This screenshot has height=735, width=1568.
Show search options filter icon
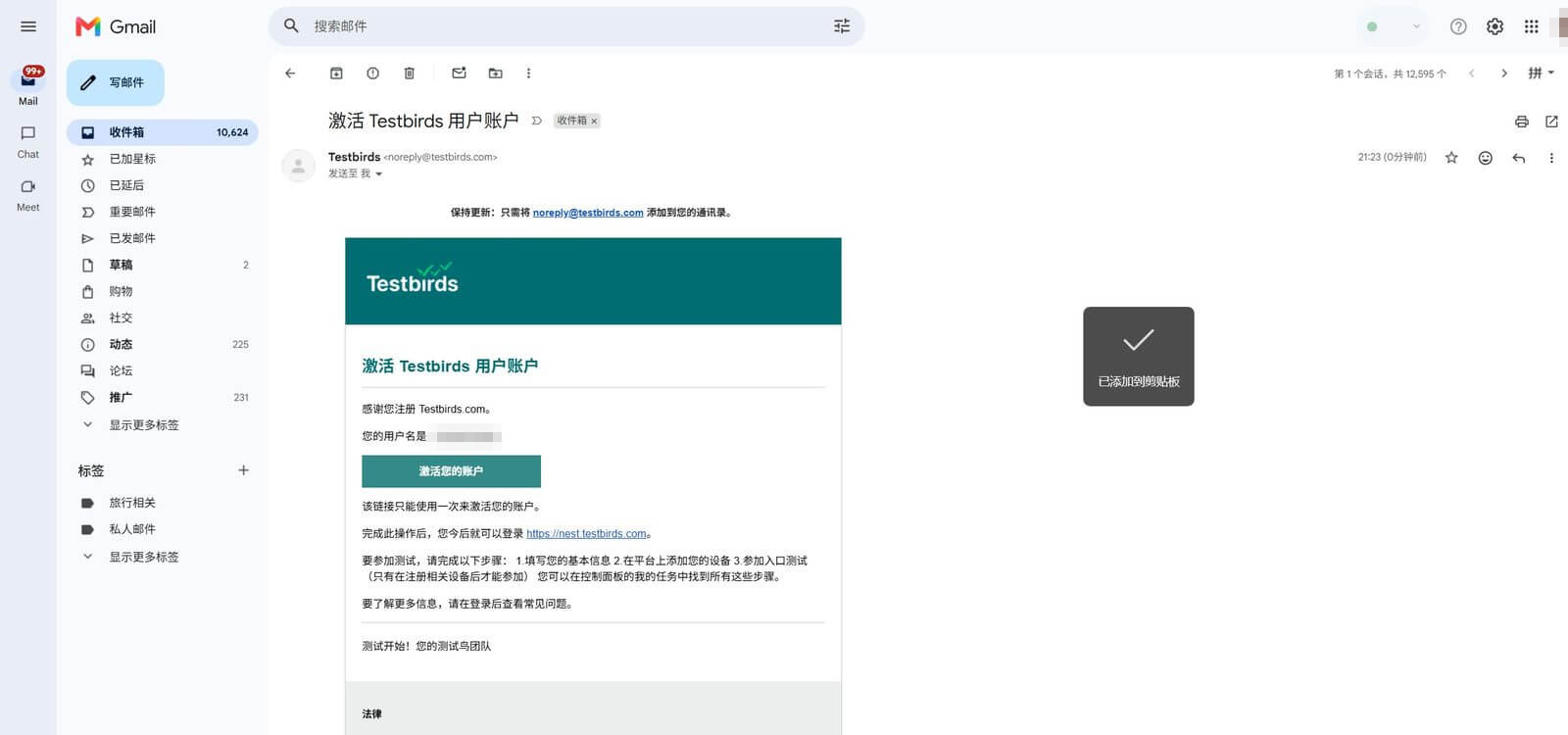click(842, 26)
